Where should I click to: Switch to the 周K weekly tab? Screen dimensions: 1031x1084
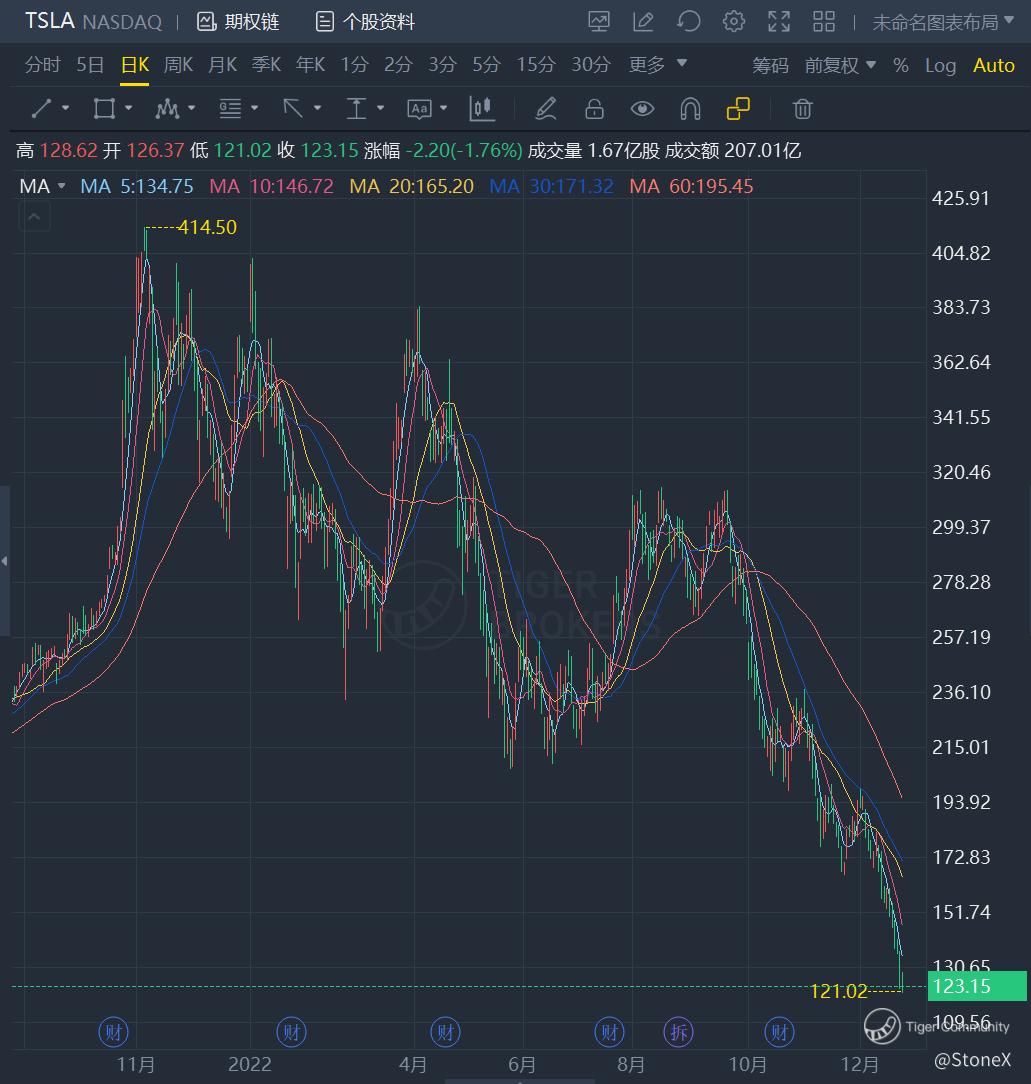pos(178,65)
